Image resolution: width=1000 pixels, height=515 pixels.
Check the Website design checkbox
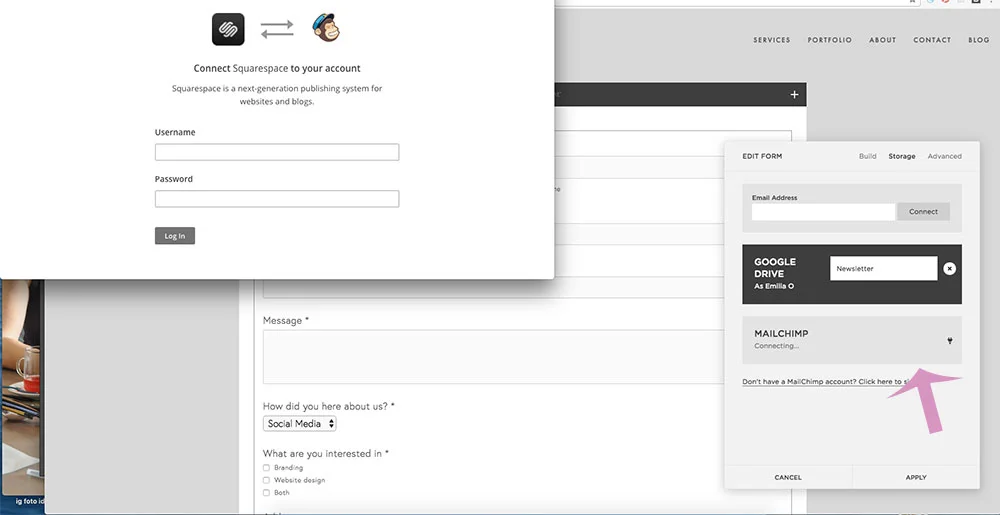pos(267,480)
